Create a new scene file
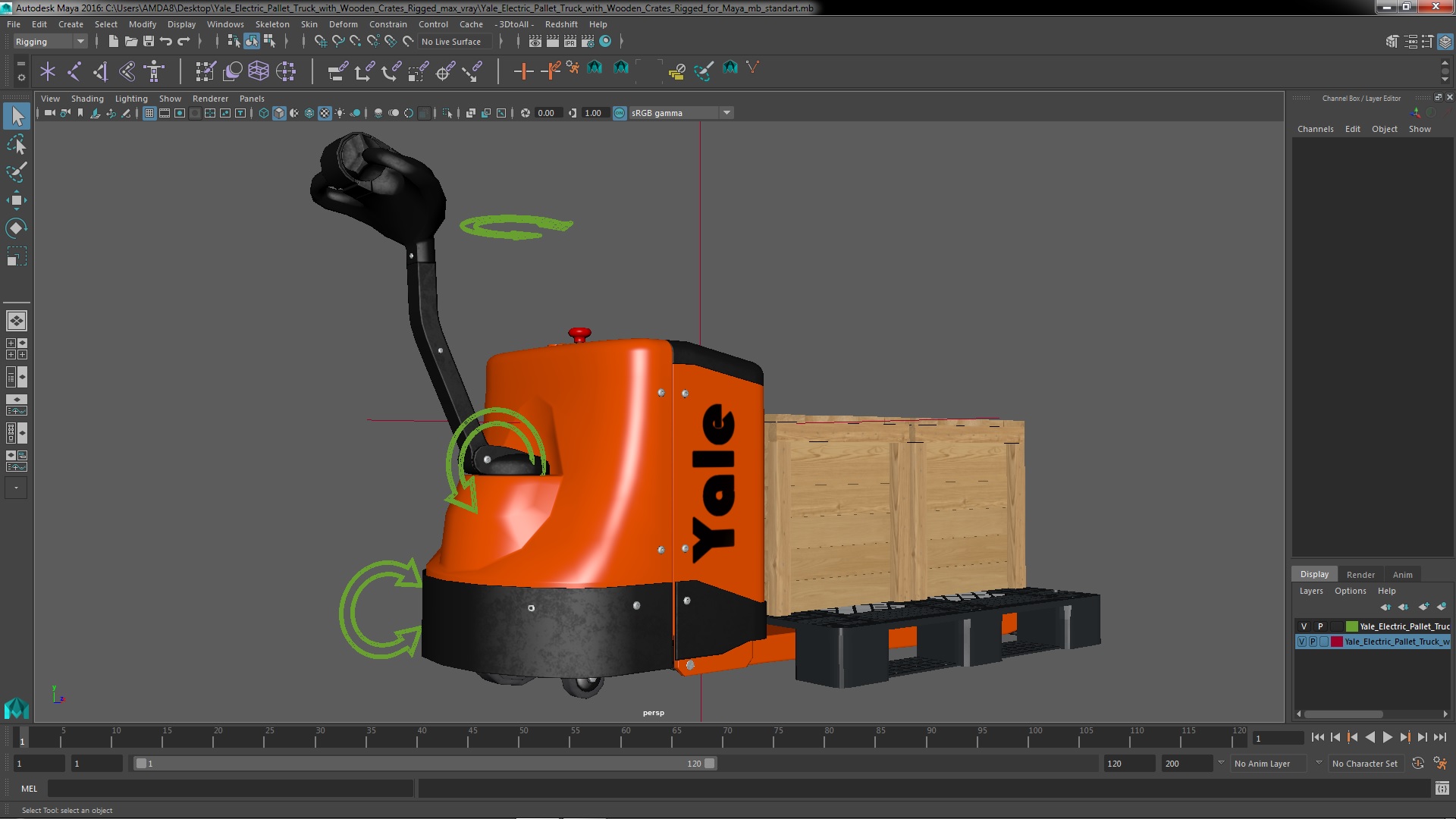The height and width of the screenshot is (819, 1456). point(113,42)
